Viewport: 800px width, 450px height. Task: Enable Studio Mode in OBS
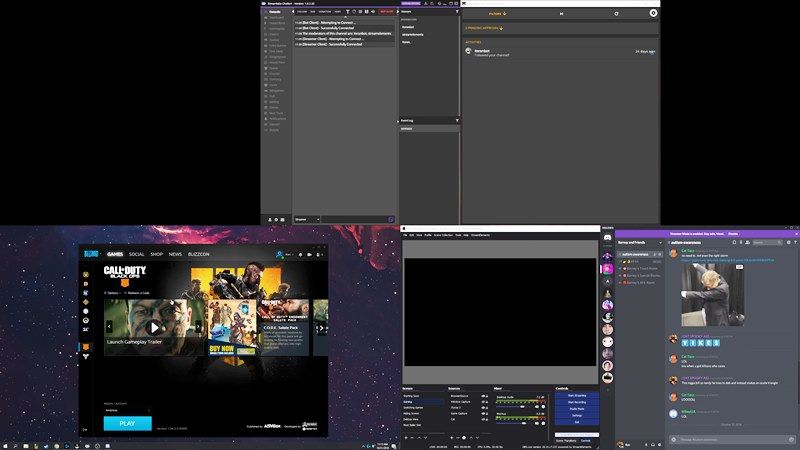click(577, 409)
